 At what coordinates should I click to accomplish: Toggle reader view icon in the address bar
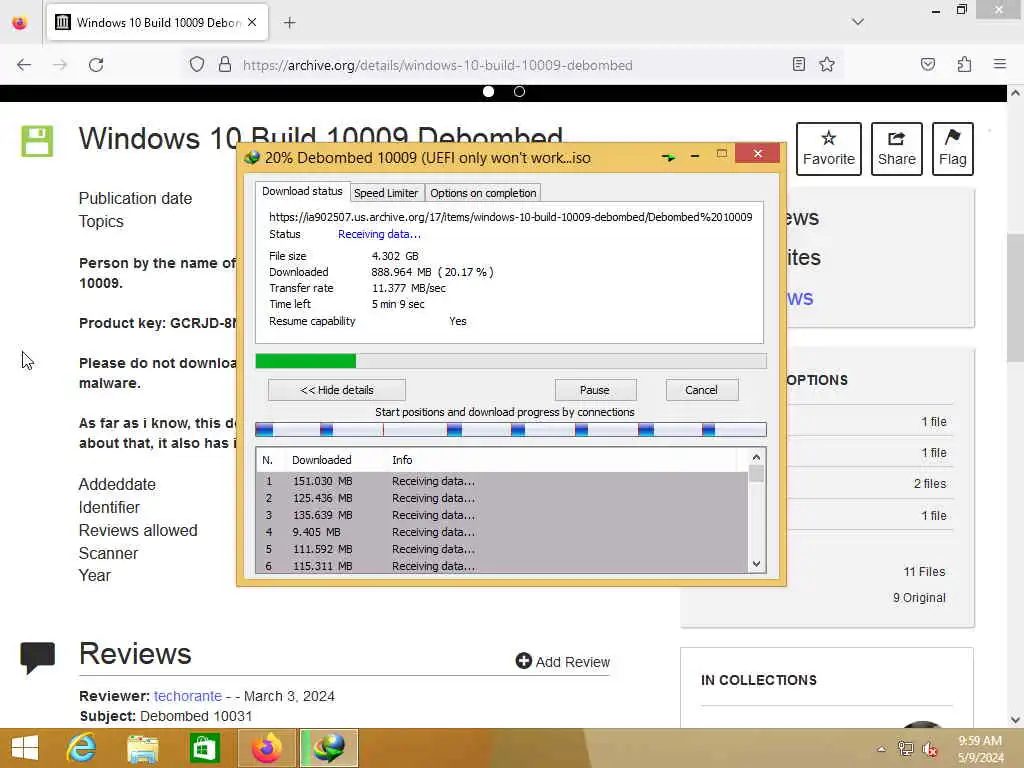pos(799,64)
